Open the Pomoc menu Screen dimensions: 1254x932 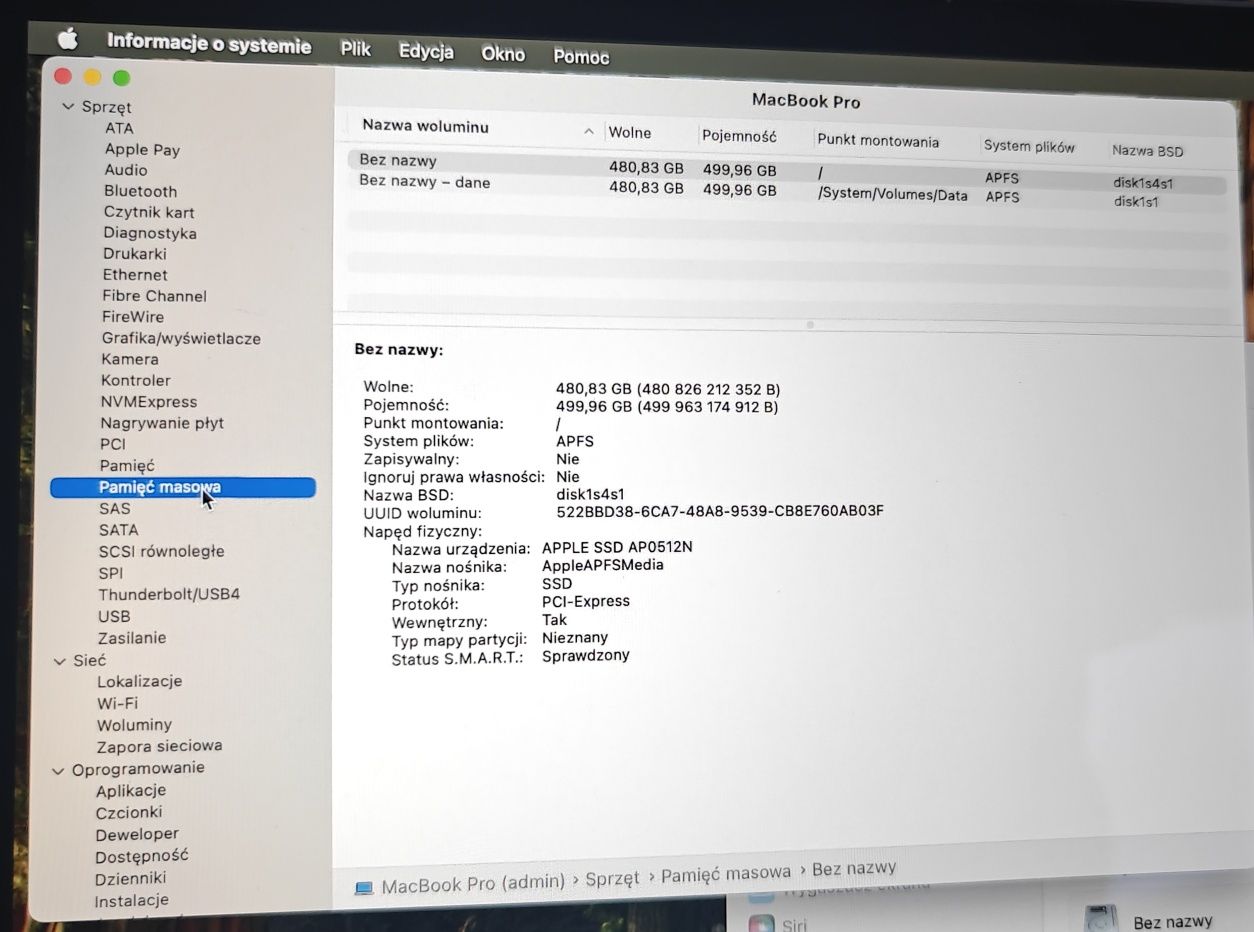[581, 57]
